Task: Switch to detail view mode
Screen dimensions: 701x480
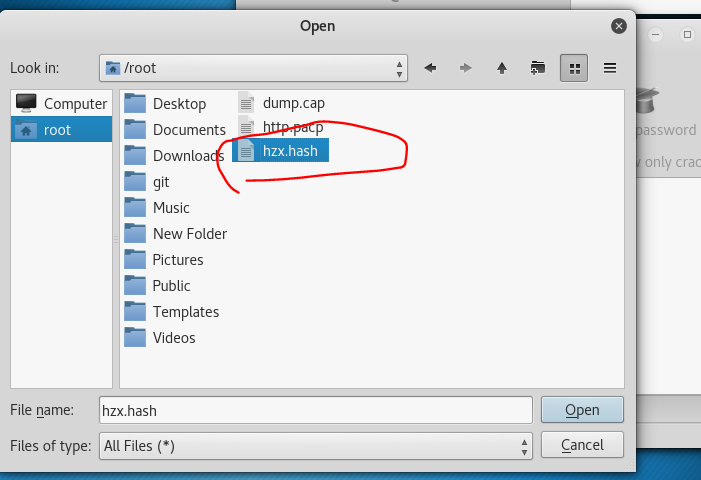Action: click(x=609, y=68)
